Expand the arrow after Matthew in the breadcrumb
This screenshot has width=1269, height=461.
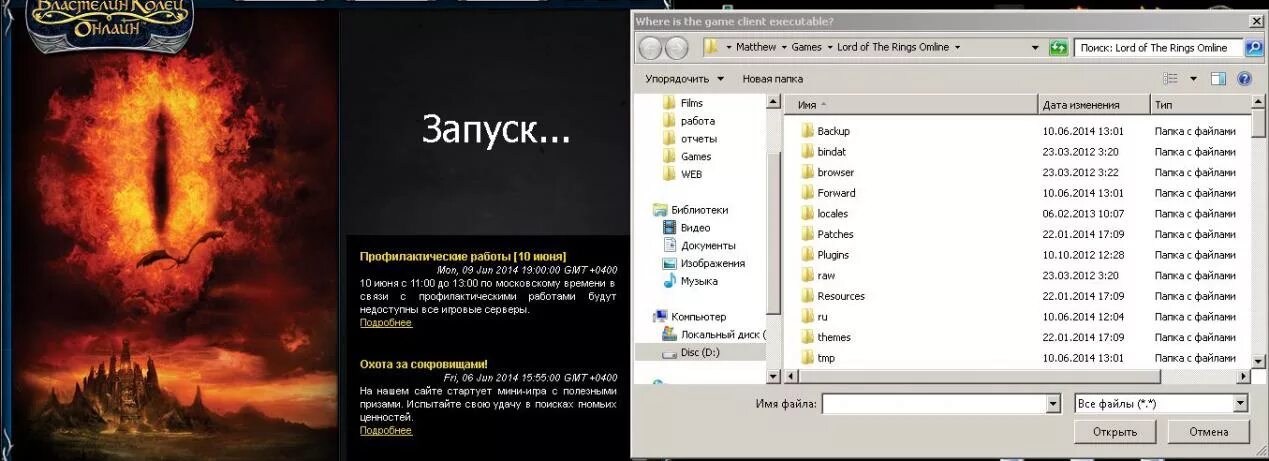(x=784, y=47)
